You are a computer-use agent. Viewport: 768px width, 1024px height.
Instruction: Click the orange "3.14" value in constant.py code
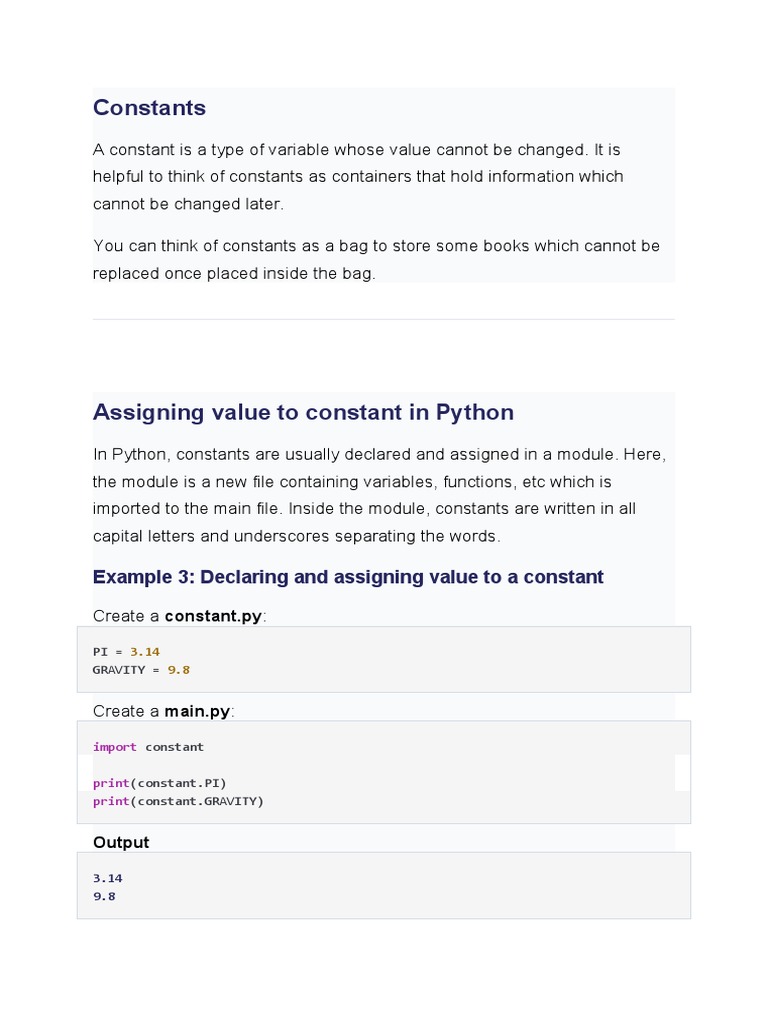[x=145, y=652]
